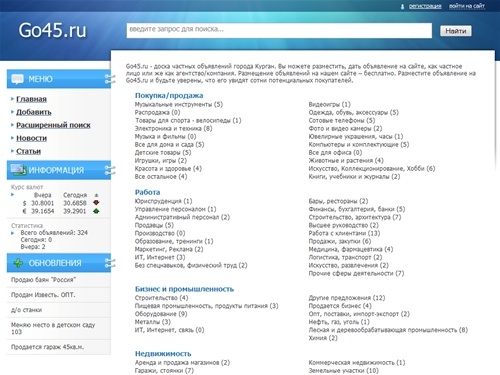Open Нефть, газ, уголь (1) category
500x375 pixels.
339,322
